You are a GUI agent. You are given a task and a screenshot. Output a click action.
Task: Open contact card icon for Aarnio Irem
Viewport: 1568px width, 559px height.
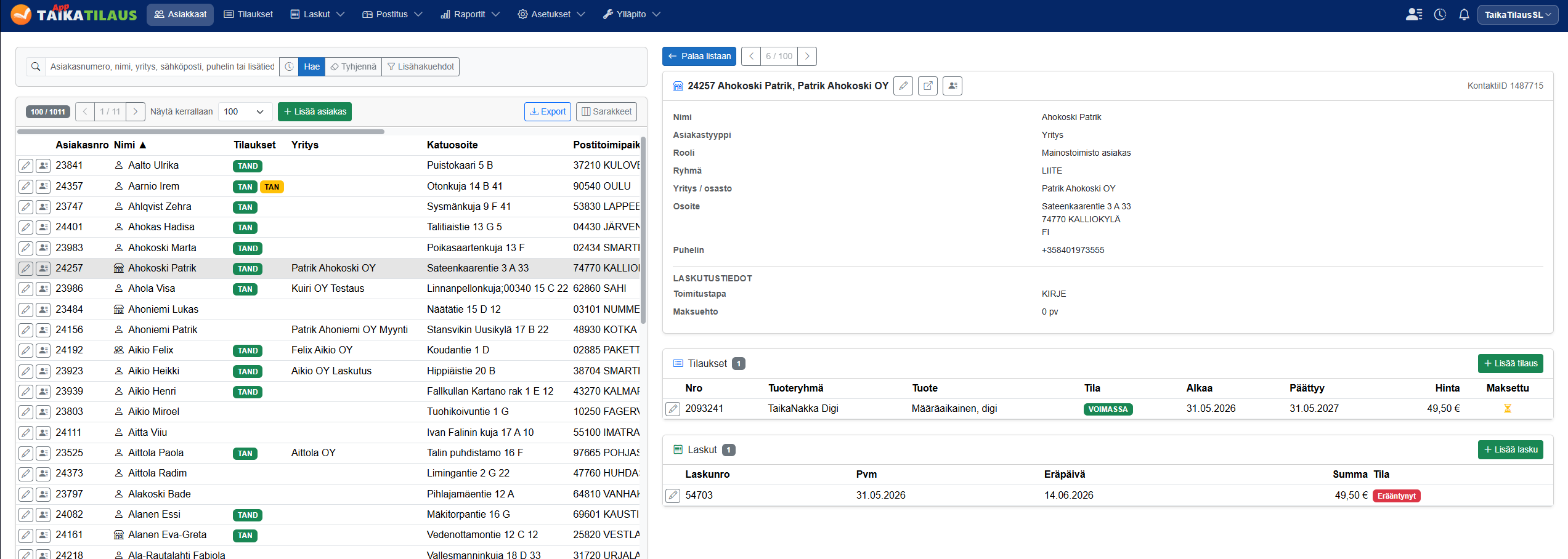tap(43, 186)
